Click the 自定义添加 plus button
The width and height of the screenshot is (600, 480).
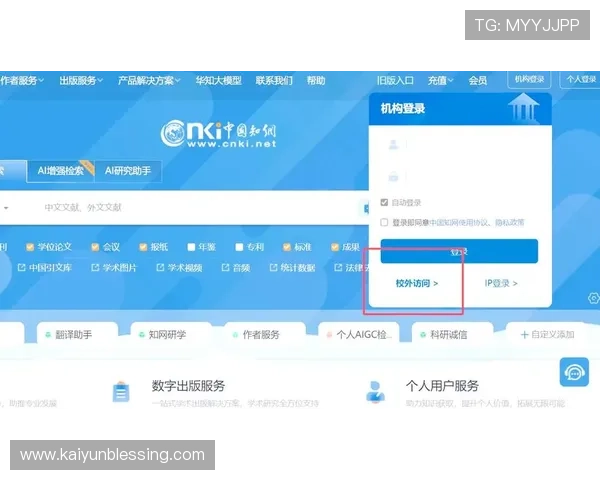coord(547,335)
